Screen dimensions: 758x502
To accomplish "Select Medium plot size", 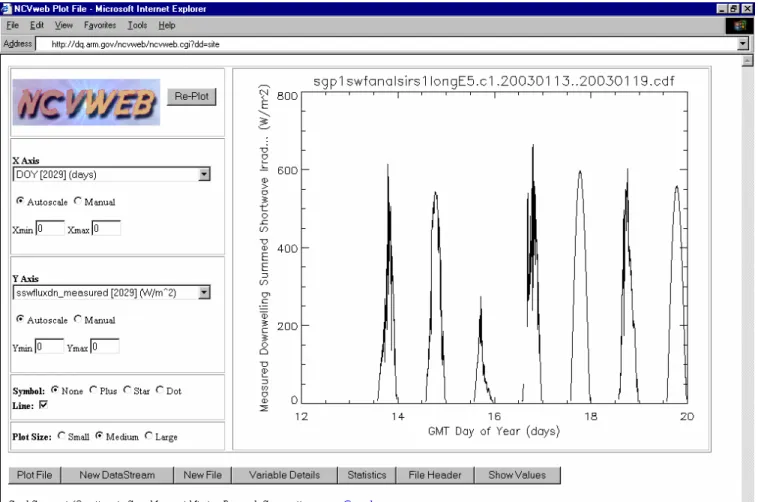I will (99, 436).
